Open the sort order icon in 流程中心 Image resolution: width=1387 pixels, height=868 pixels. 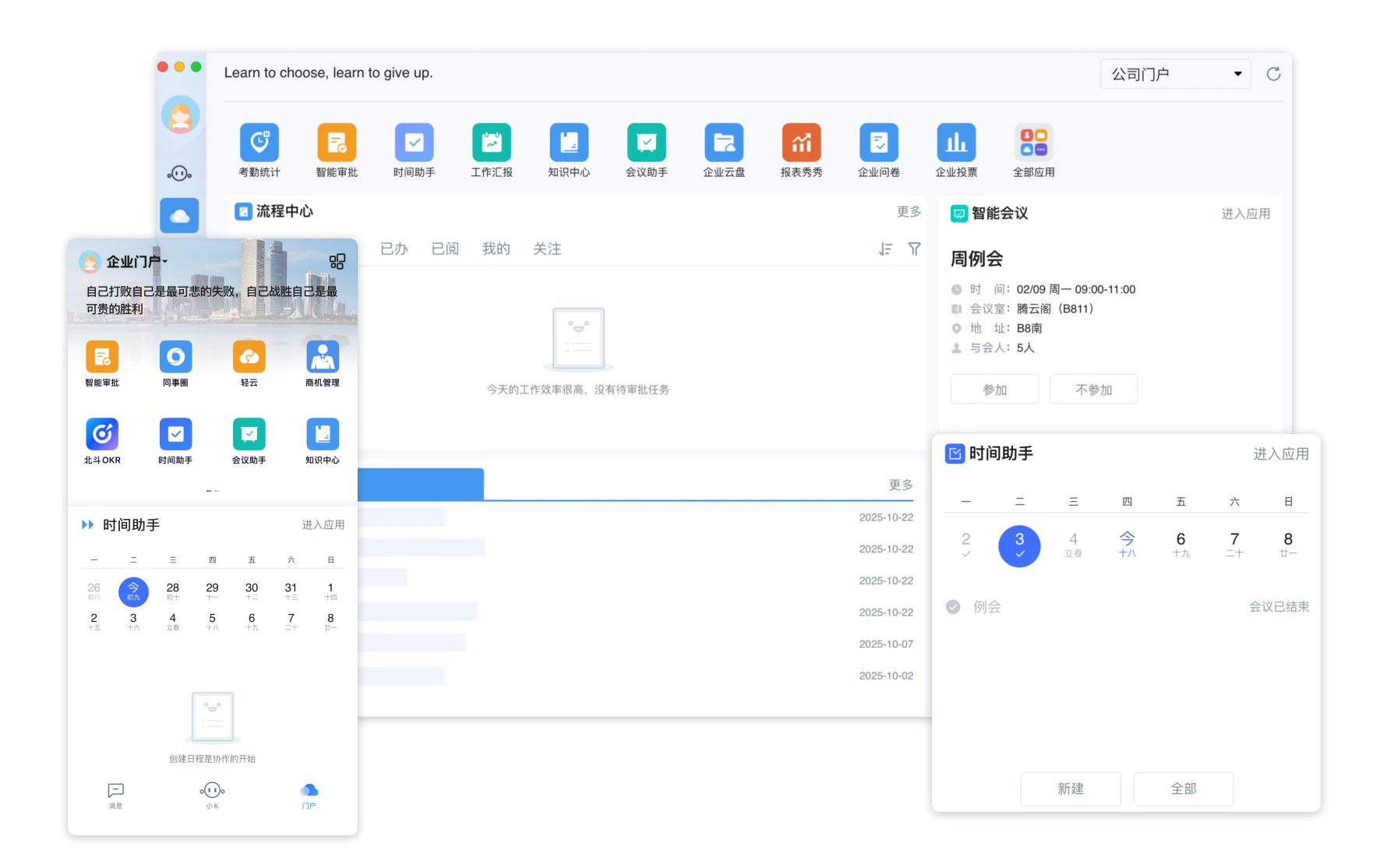885,249
